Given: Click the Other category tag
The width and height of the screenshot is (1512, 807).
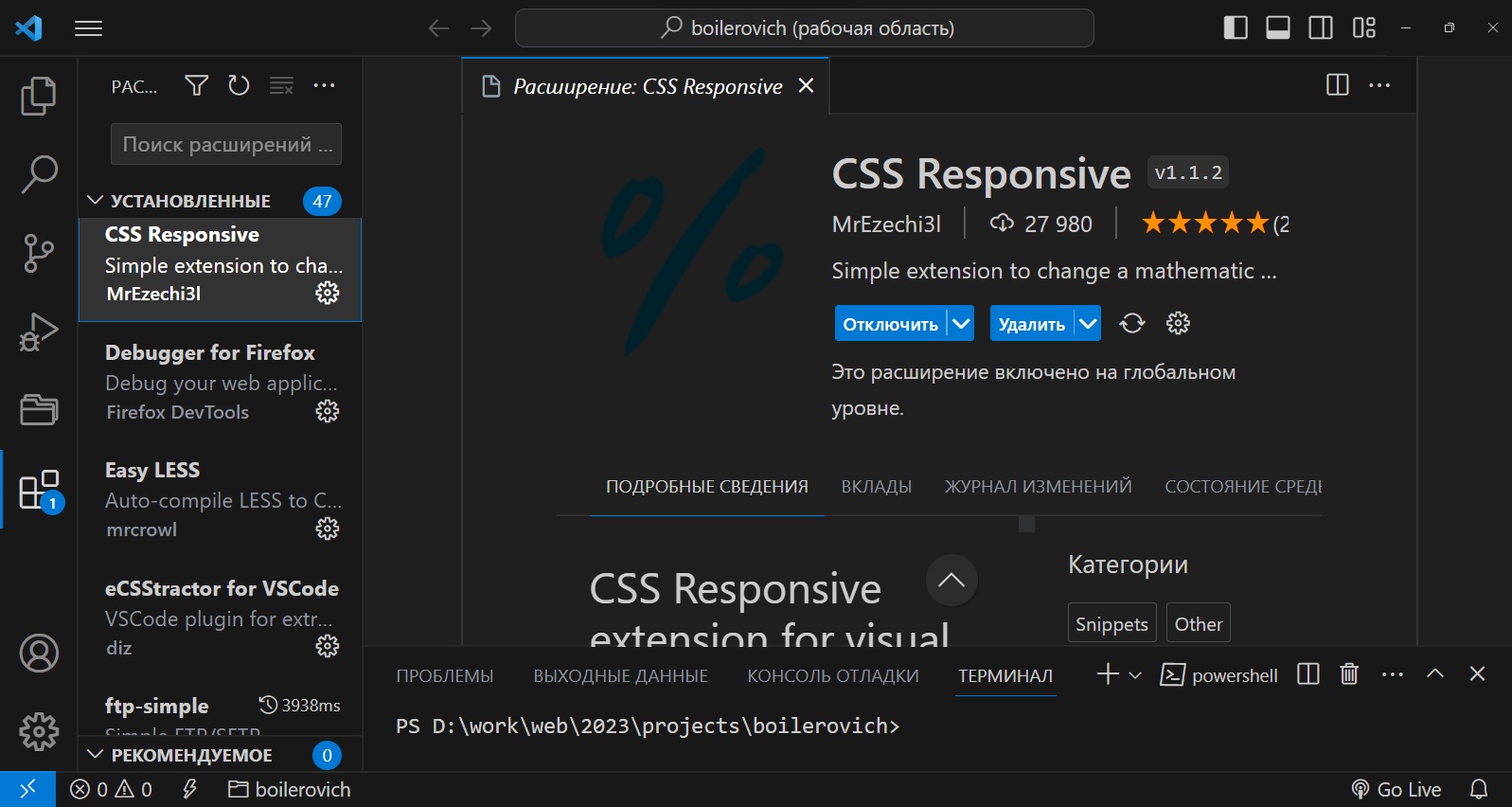Looking at the screenshot, I should pos(1199,624).
